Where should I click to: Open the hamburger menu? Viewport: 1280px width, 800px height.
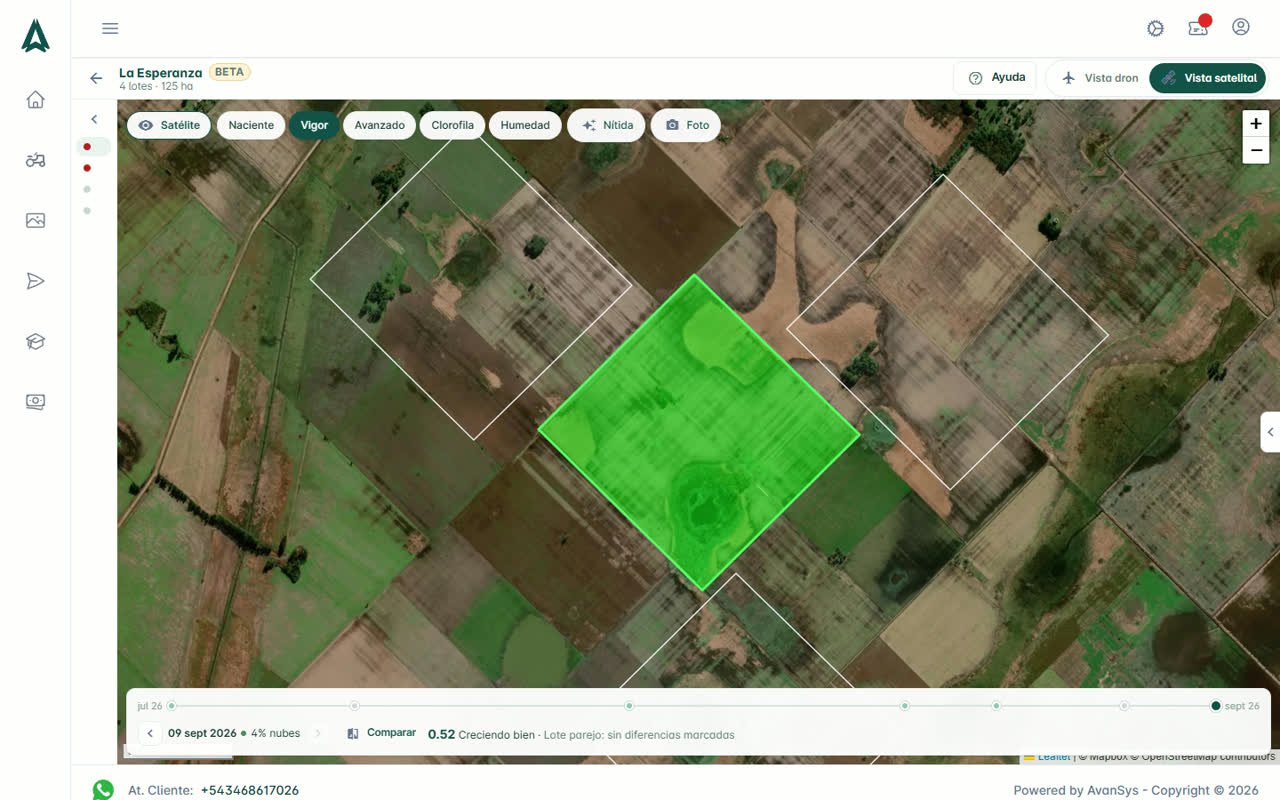110,28
